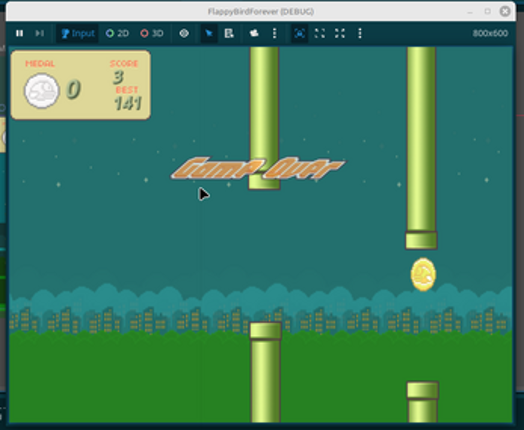
Task: Pause the running game with suspend button
Action: pos(19,33)
